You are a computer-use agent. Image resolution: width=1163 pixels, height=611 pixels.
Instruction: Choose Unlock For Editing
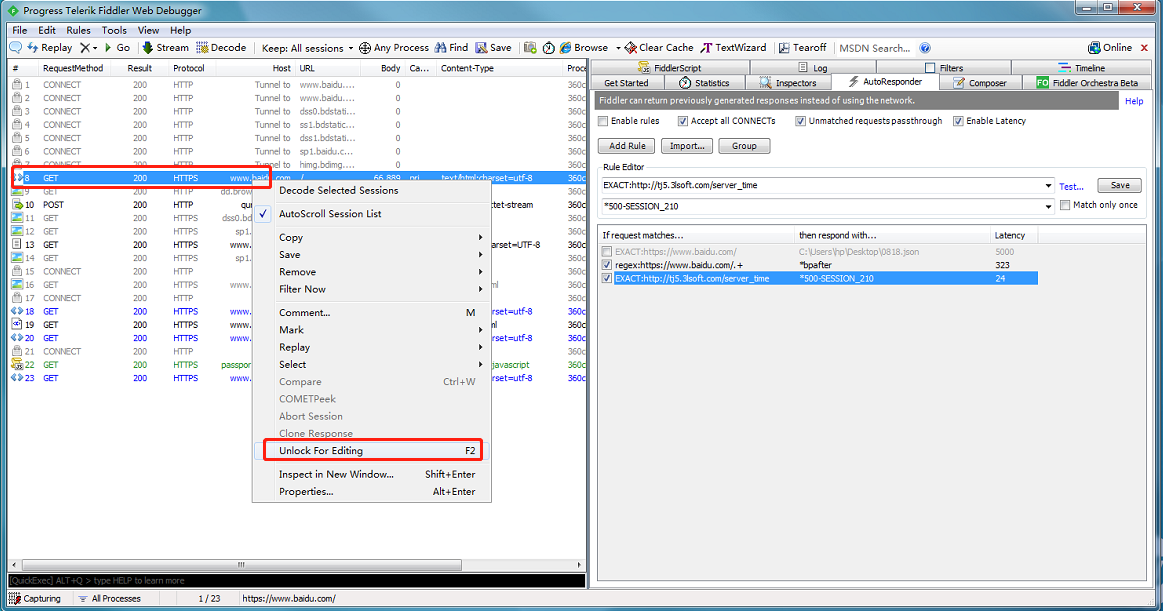click(372, 451)
